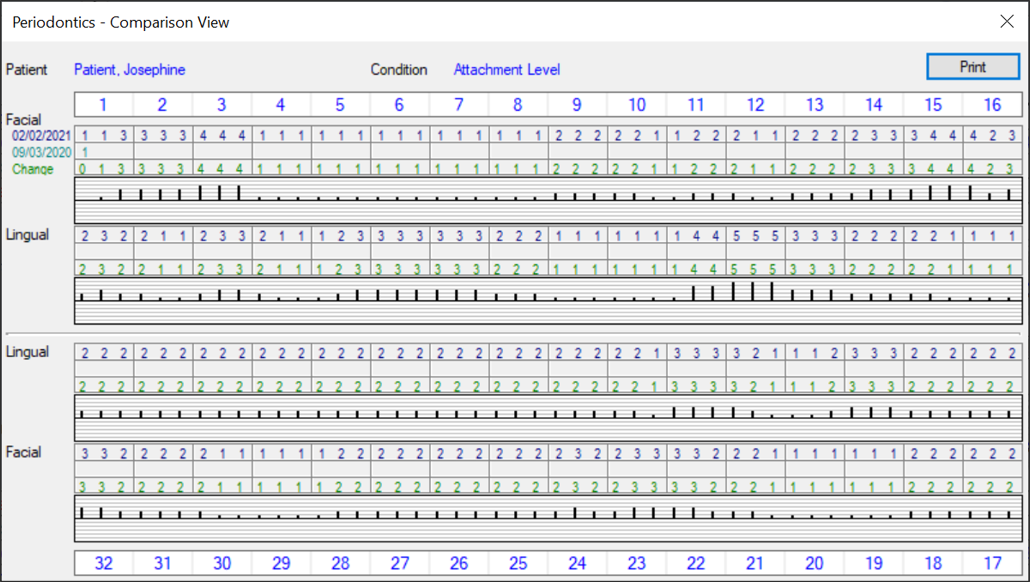Select tooth number 1 header cell
Screen dimensions: 1030x582
pos(103,105)
